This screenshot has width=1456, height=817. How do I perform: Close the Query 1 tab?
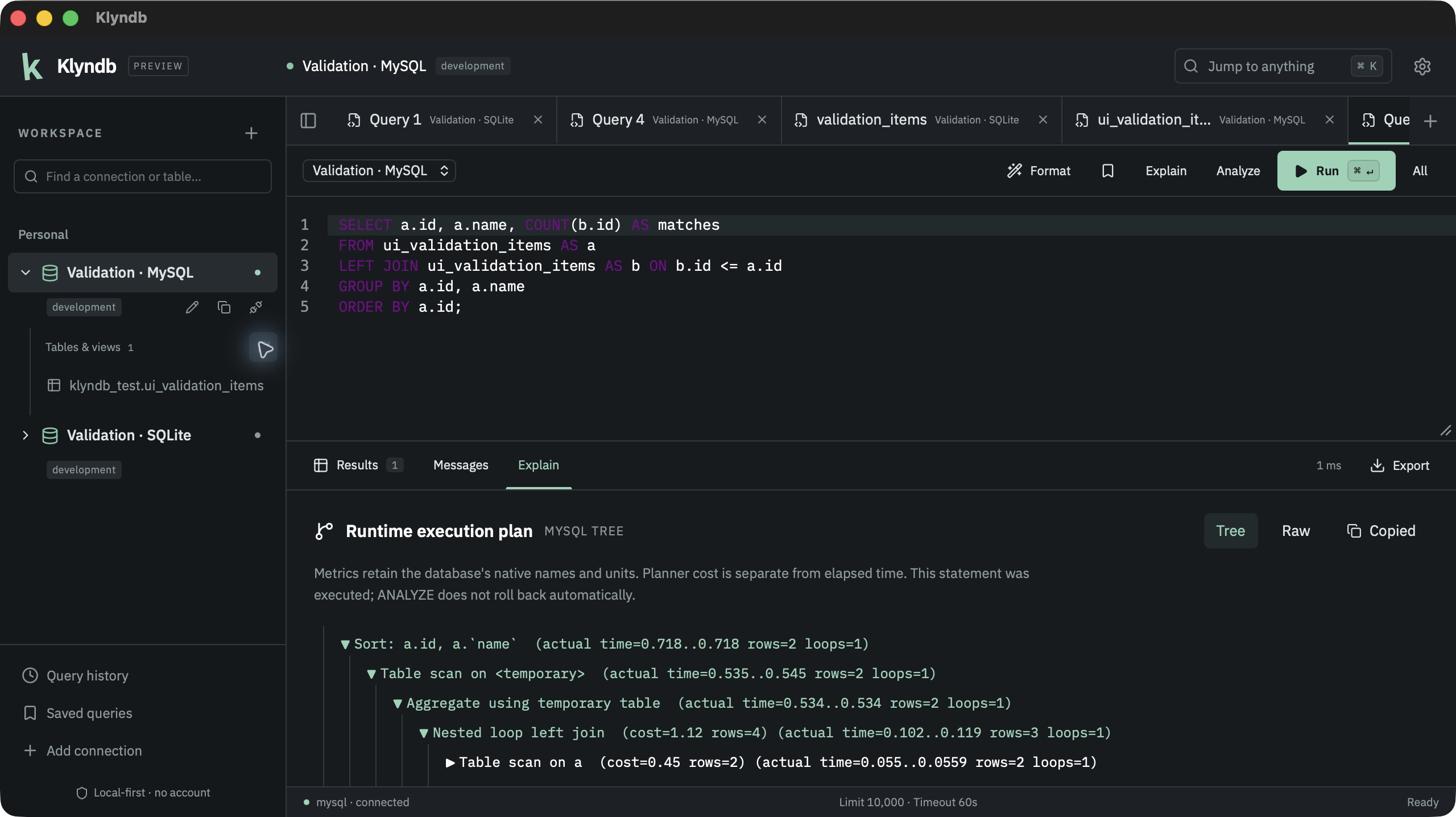[537, 119]
